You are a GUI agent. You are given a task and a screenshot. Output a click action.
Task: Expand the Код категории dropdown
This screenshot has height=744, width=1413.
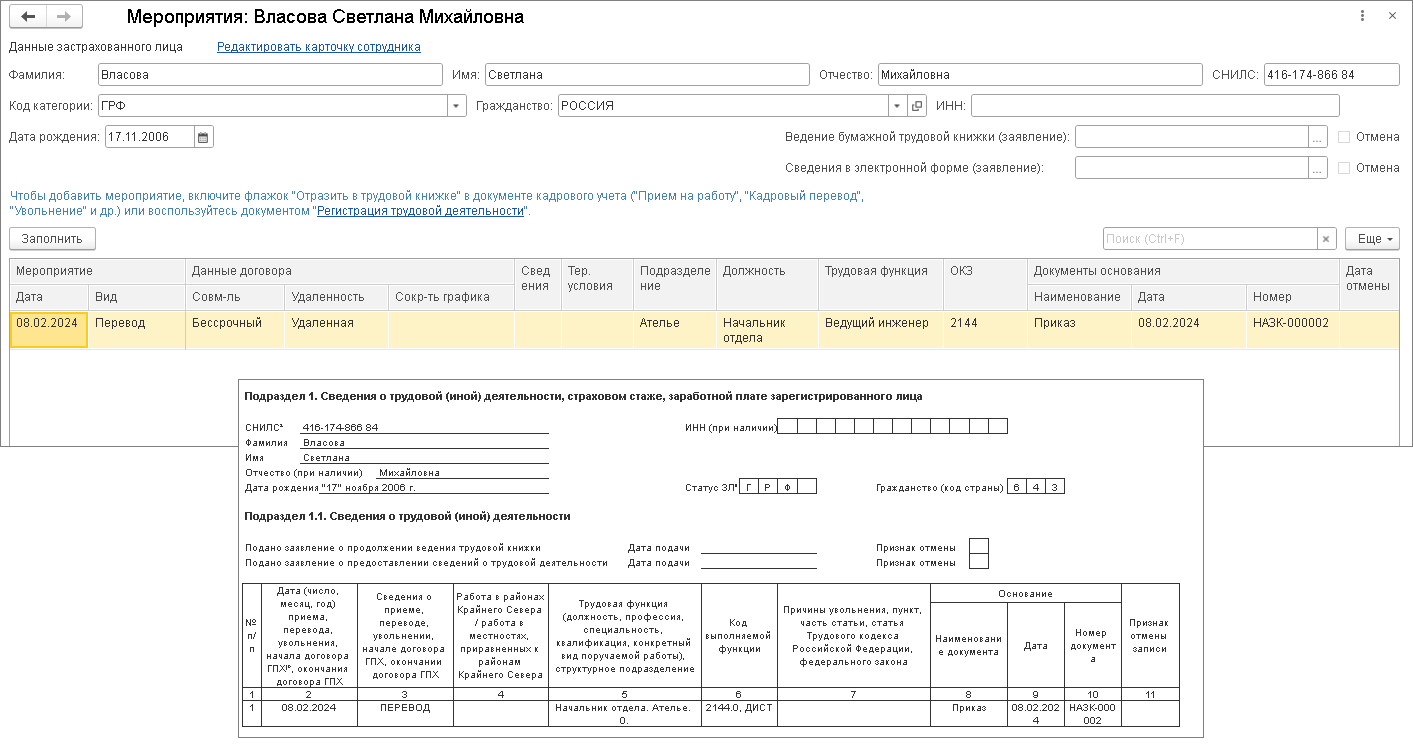pos(456,106)
